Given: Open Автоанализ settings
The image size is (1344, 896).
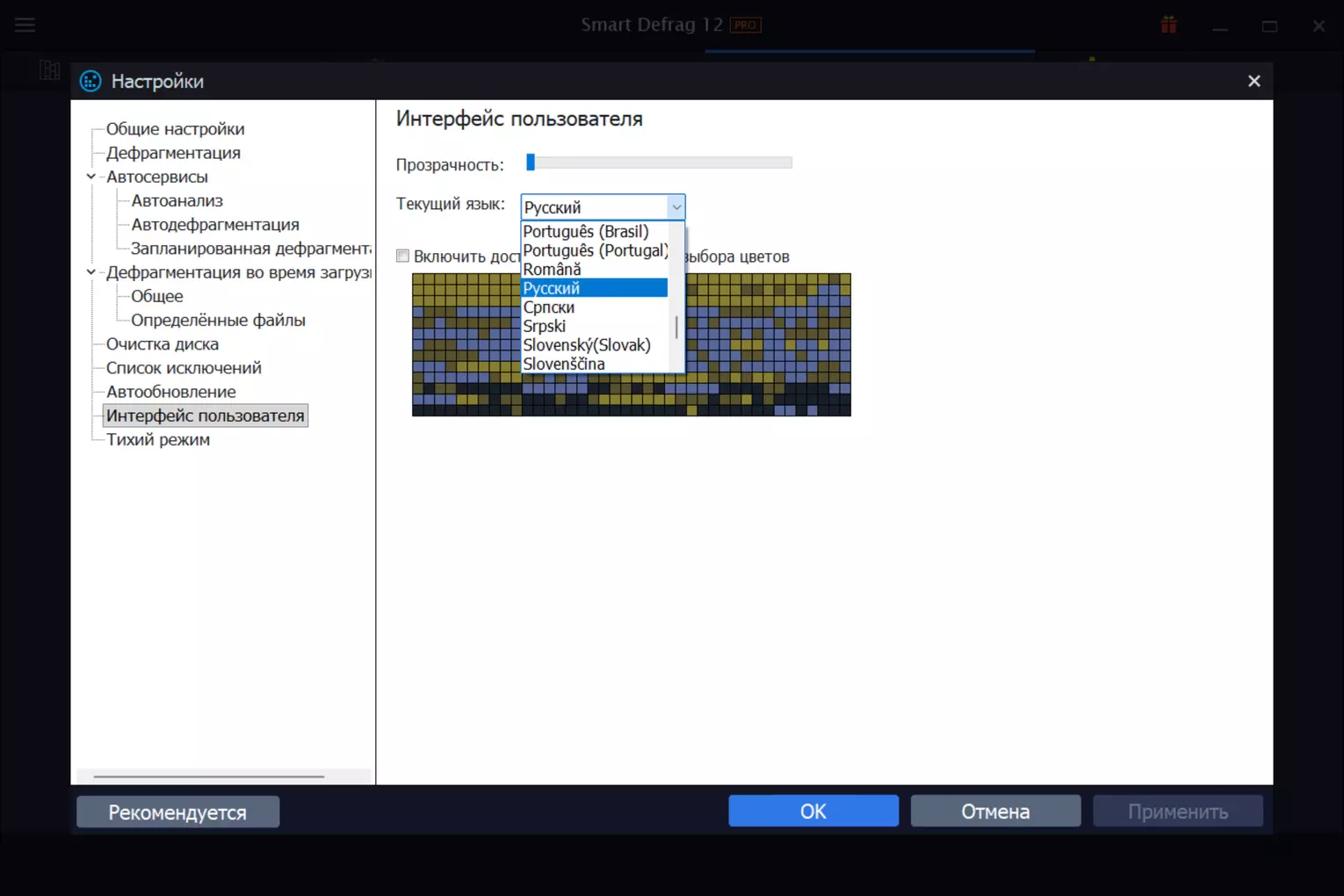Looking at the screenshot, I should 177,201.
